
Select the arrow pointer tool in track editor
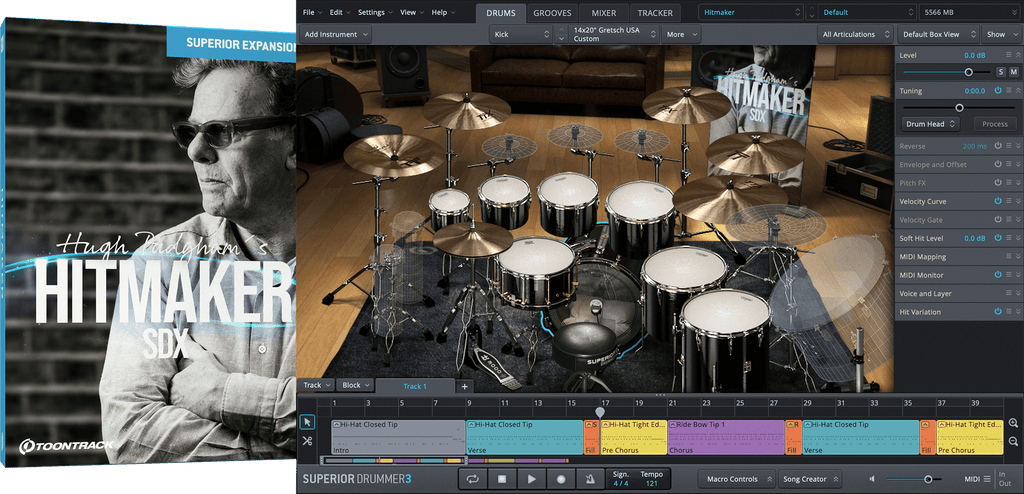point(307,423)
